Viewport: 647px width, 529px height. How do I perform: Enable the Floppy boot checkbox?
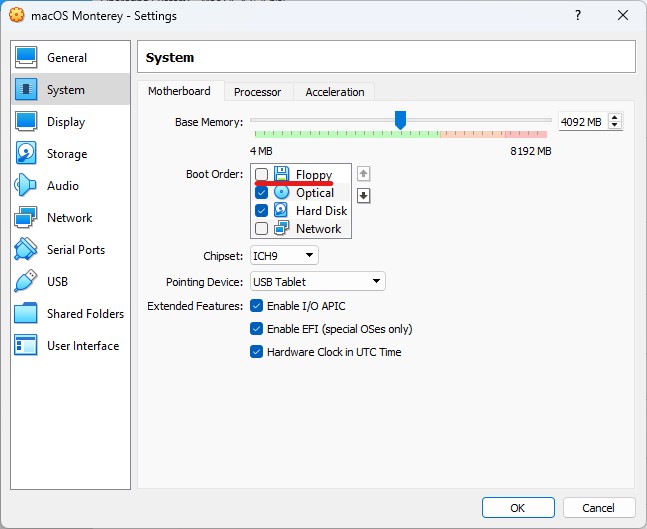tap(262, 175)
